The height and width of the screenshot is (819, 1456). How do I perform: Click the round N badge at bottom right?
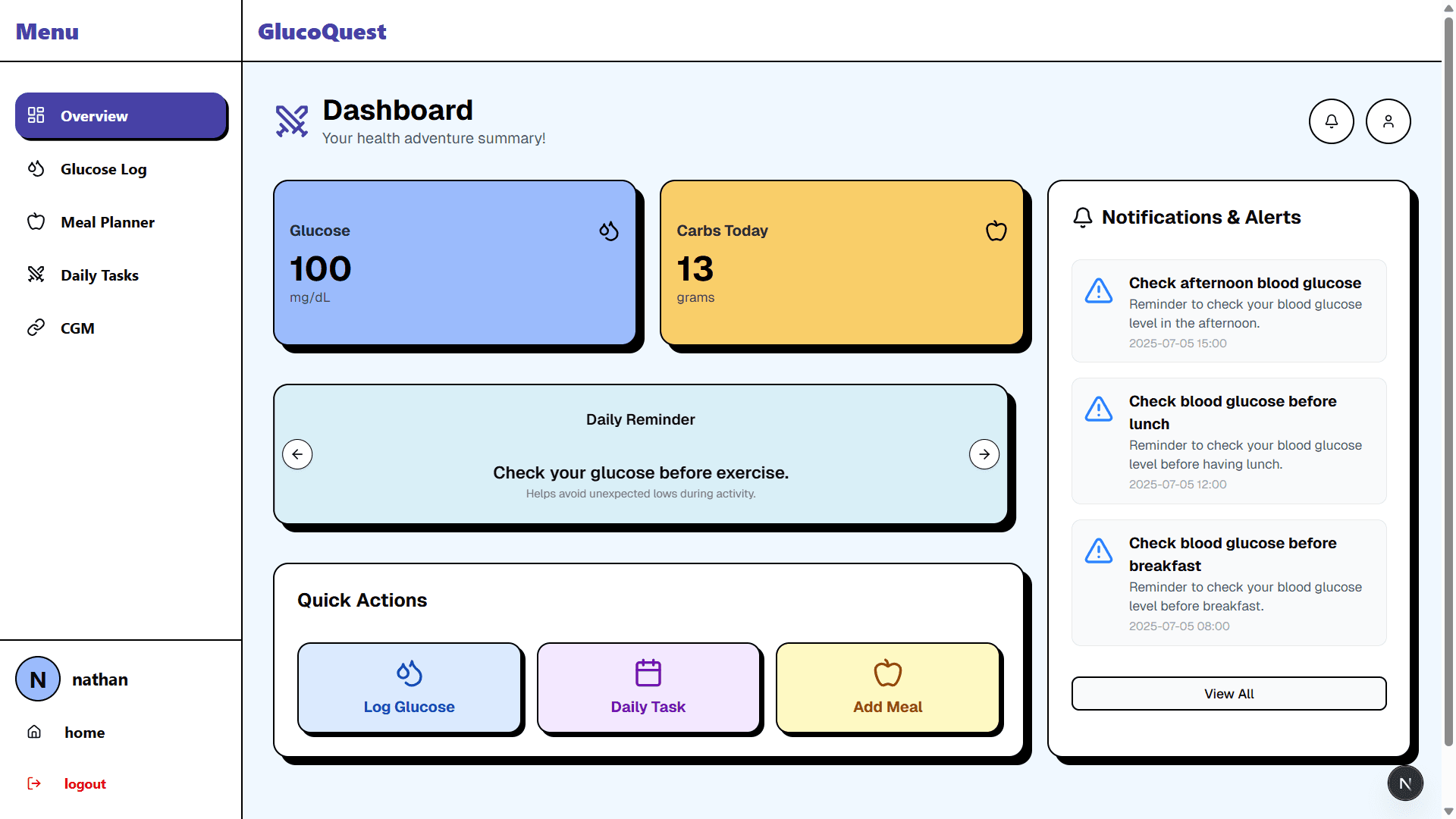(x=1404, y=783)
